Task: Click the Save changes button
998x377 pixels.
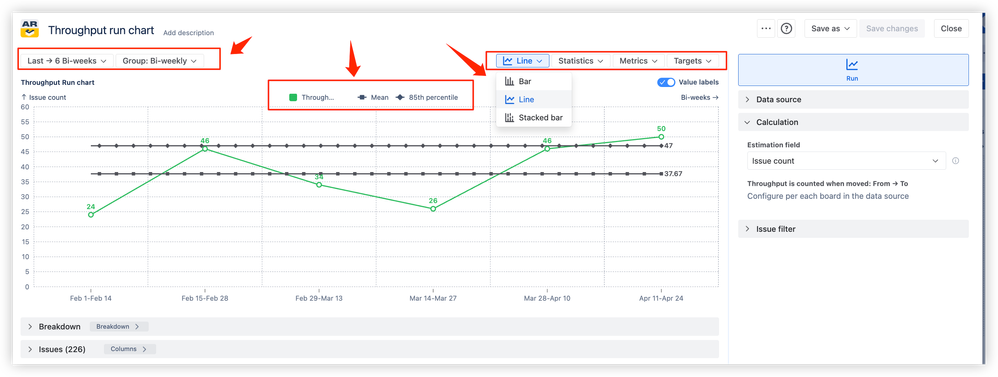Action: pos(892,29)
